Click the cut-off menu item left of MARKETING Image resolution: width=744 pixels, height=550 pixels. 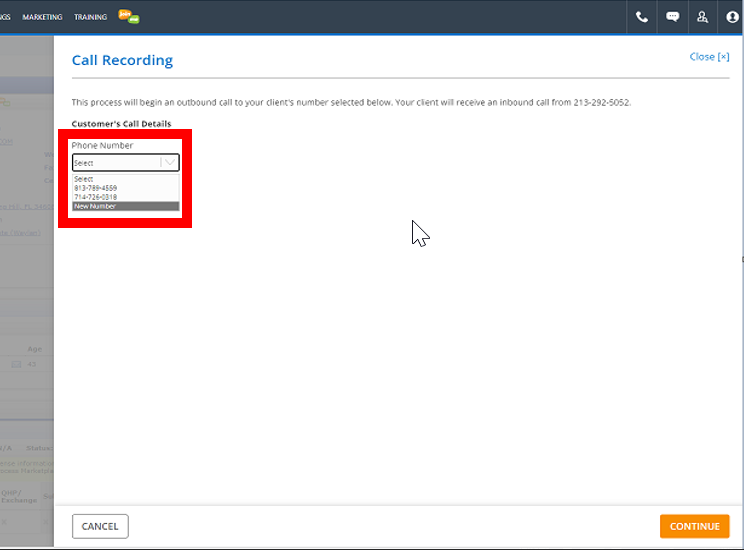pos(5,17)
